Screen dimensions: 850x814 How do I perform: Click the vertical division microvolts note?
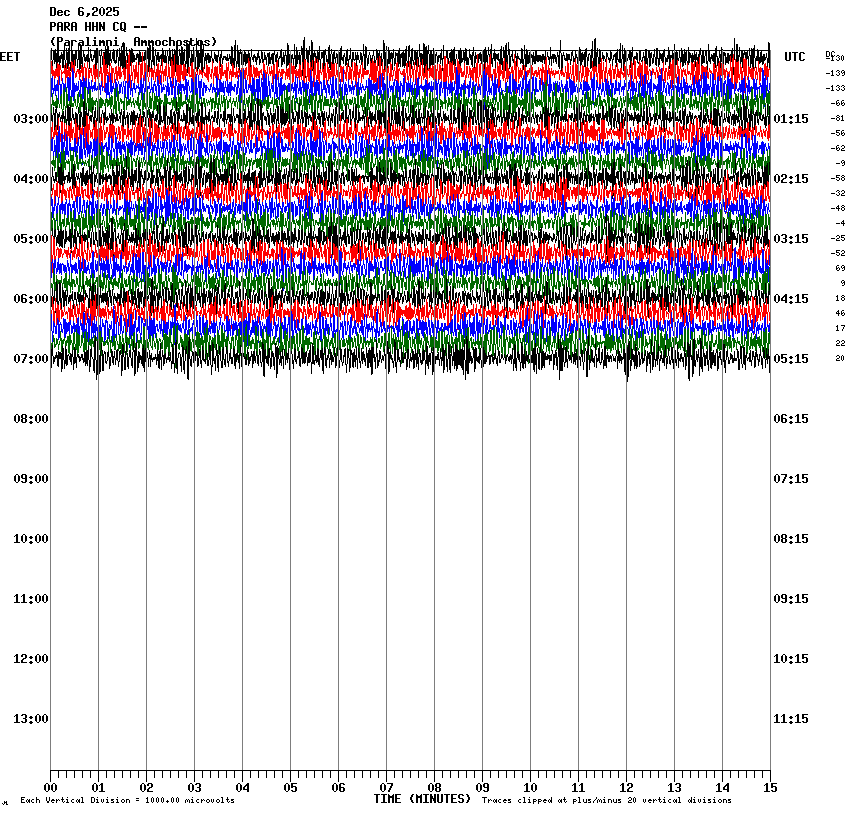click(127, 801)
